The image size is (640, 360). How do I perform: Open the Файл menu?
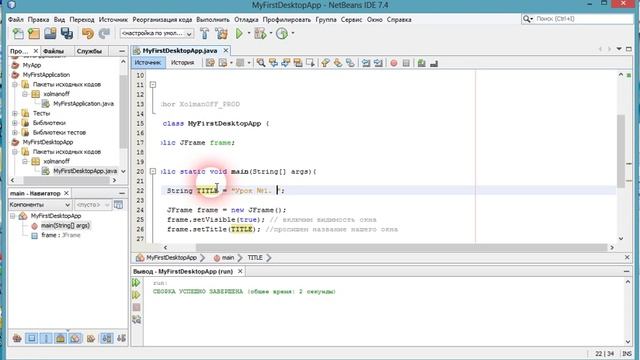[16, 20]
